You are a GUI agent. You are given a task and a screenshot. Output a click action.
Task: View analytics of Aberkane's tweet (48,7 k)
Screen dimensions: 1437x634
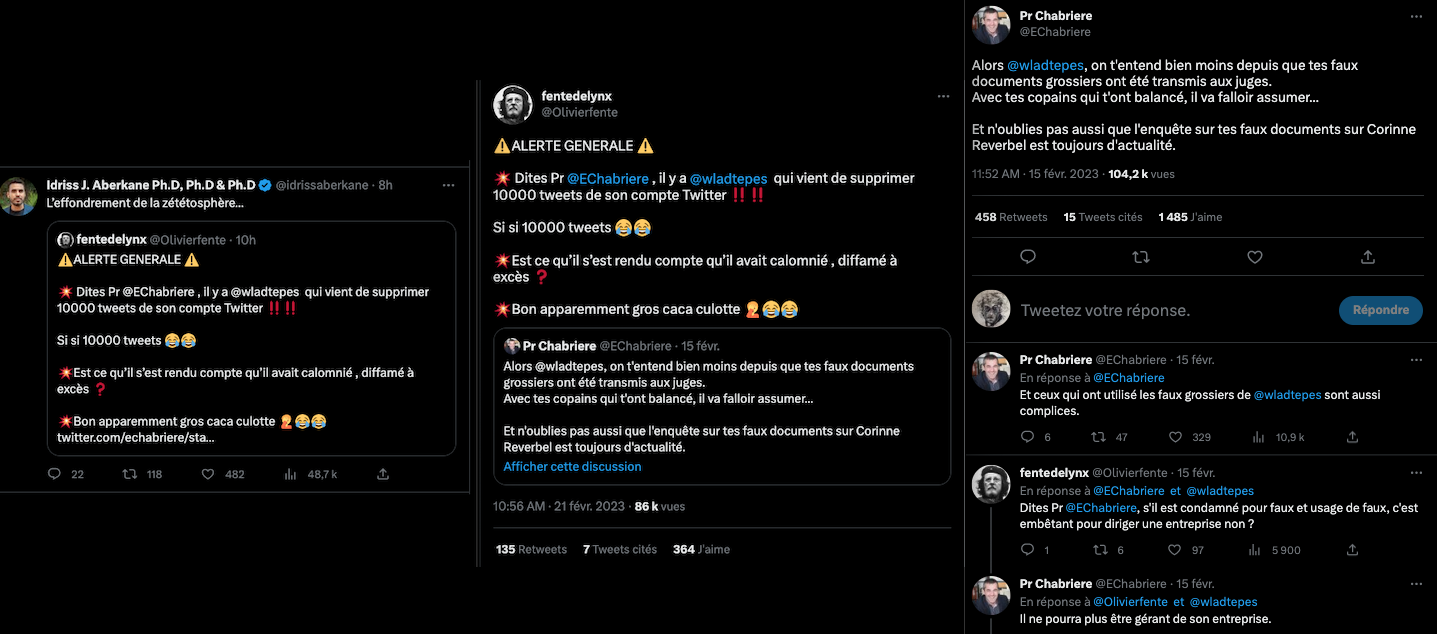tap(291, 474)
